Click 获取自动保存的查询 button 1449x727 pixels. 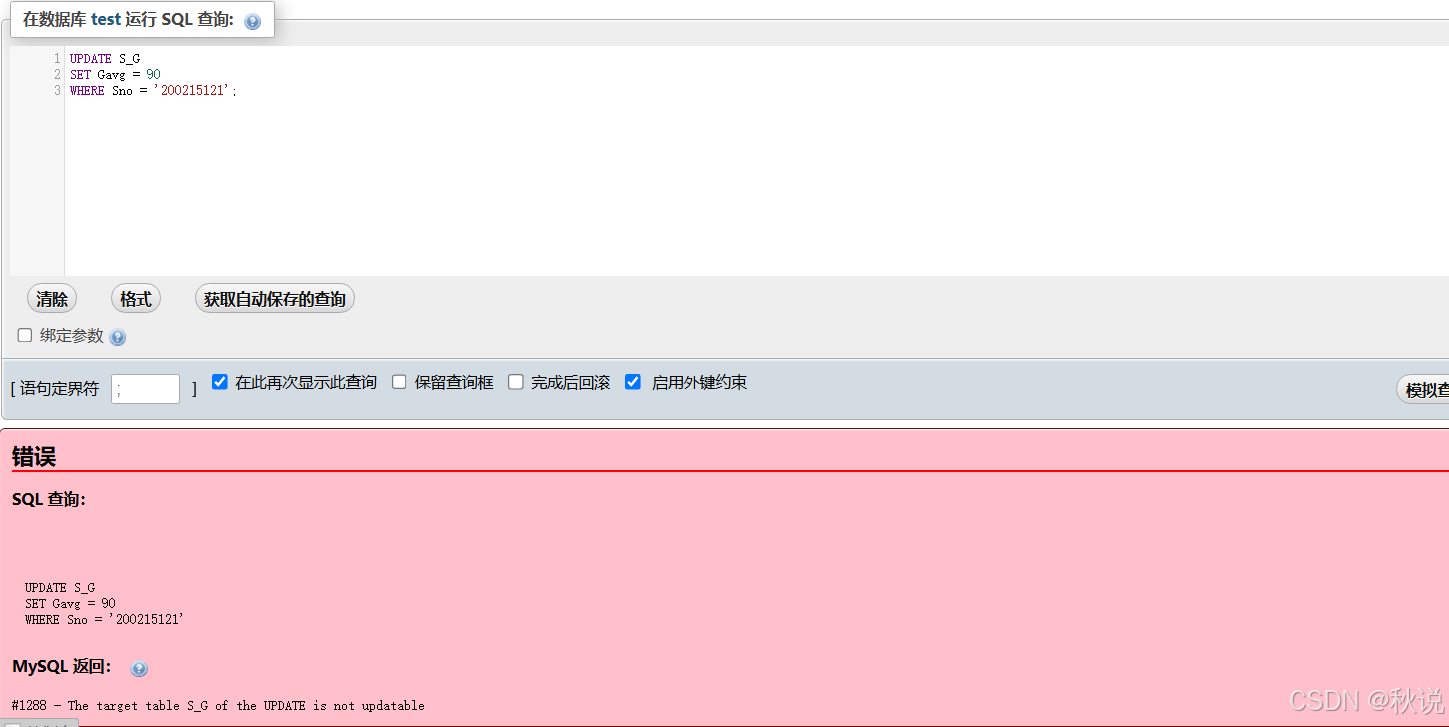[275, 298]
